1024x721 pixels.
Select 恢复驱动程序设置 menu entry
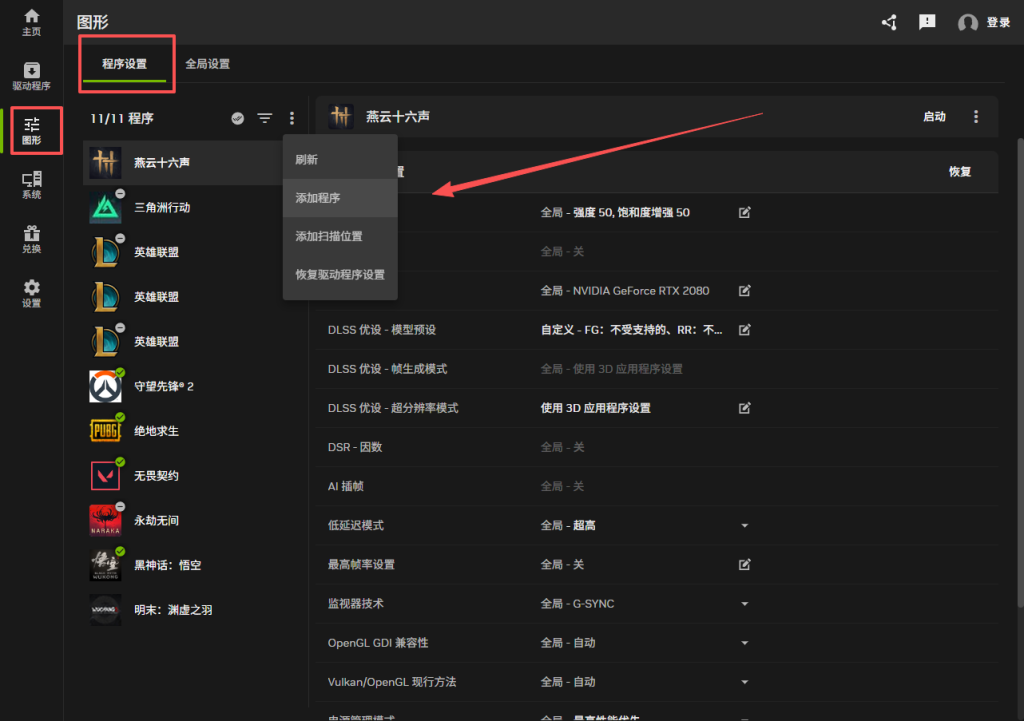coord(340,274)
